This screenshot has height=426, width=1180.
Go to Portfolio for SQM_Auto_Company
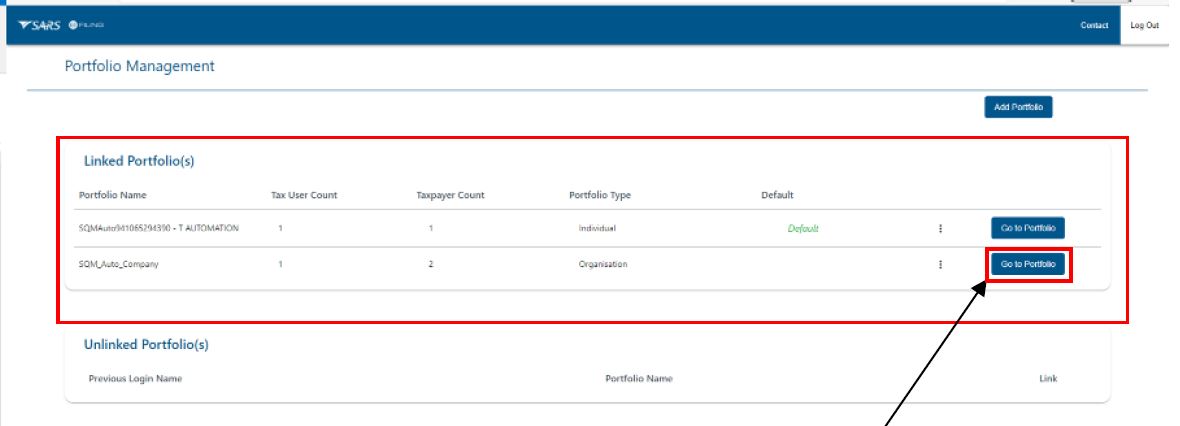[1028, 264]
